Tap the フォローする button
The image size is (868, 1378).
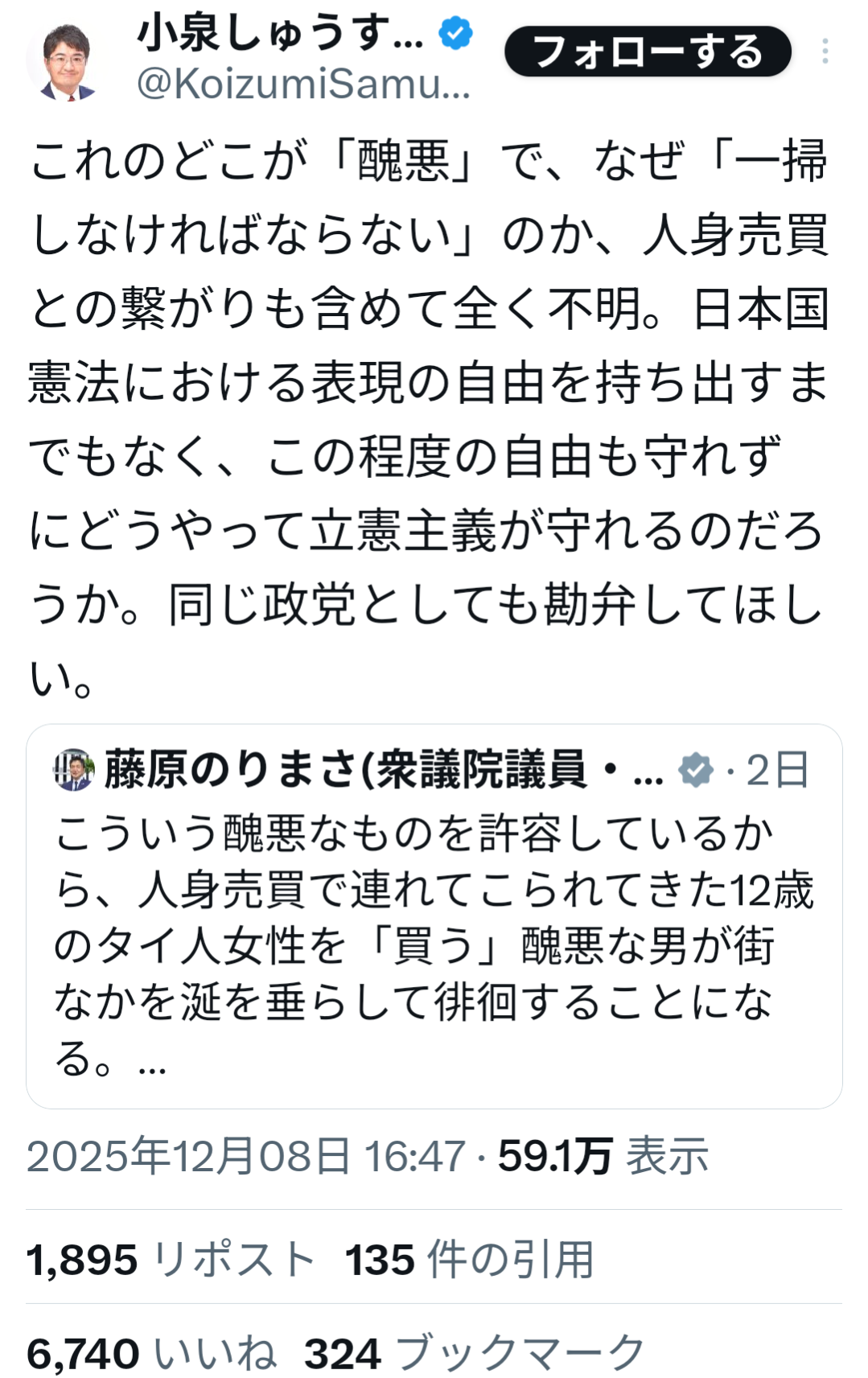[648, 51]
